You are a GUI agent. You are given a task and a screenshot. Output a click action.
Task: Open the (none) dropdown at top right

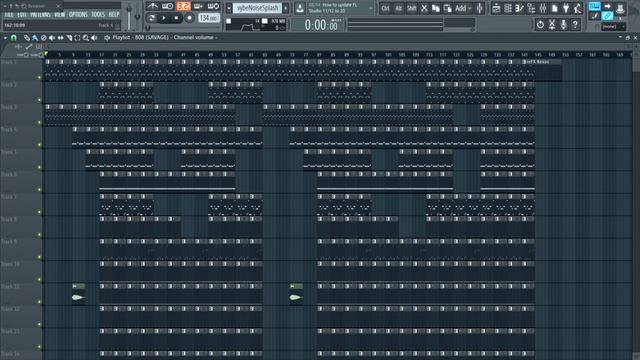(x=613, y=27)
